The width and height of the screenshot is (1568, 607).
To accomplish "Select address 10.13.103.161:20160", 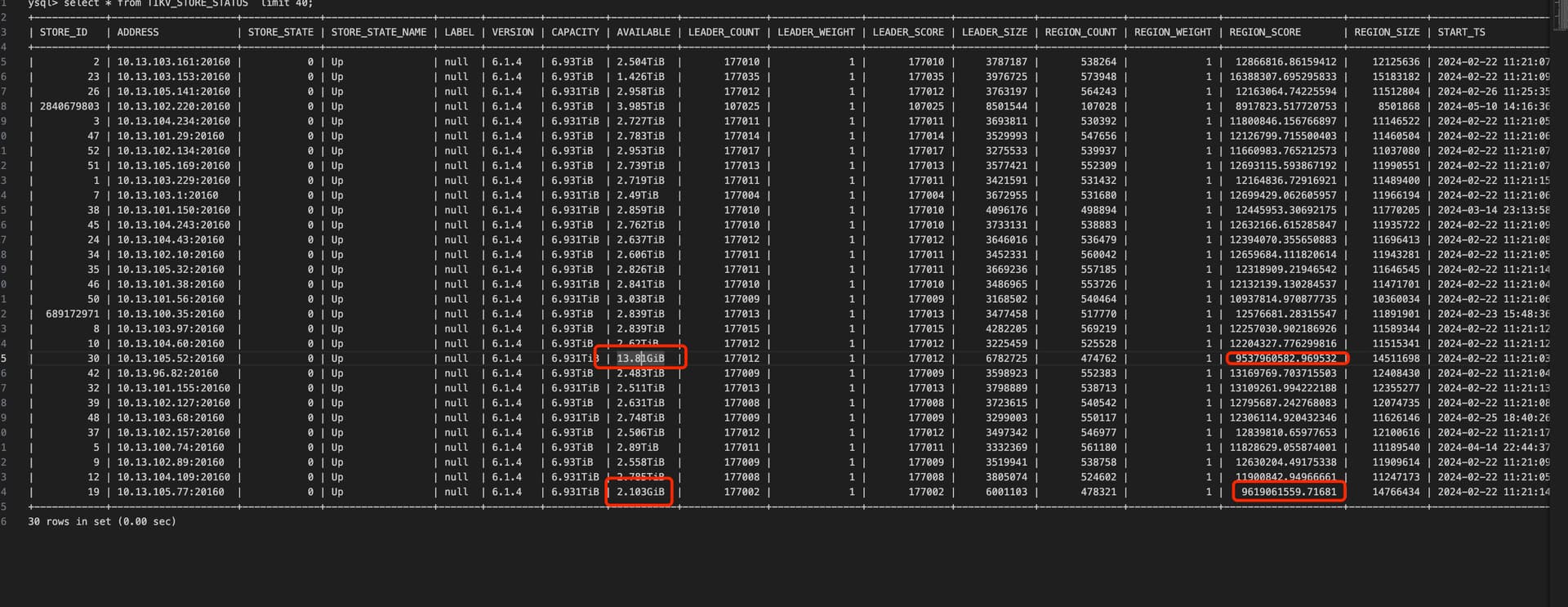I will (x=173, y=62).
